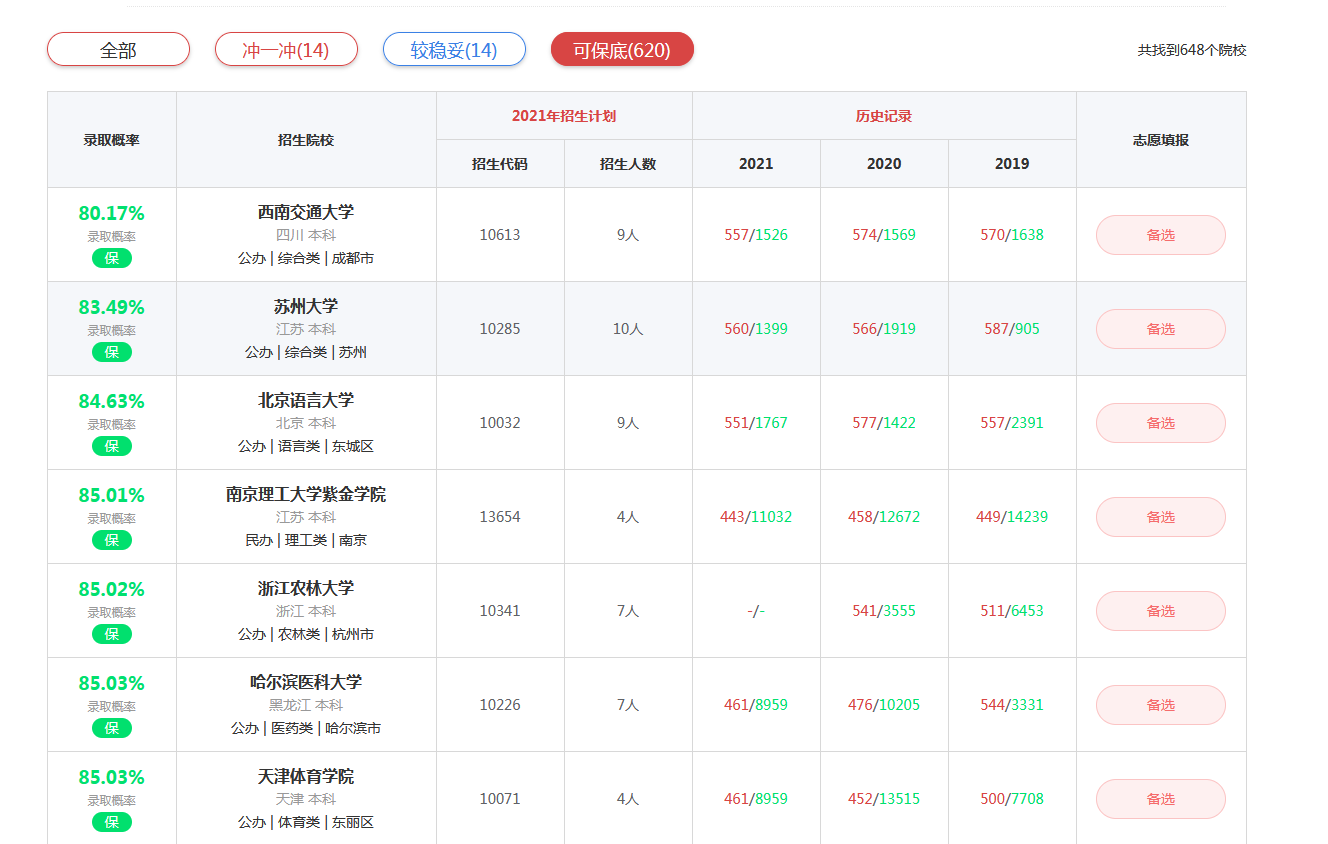Click the 566/1919 record for 苏州大学

(884, 329)
